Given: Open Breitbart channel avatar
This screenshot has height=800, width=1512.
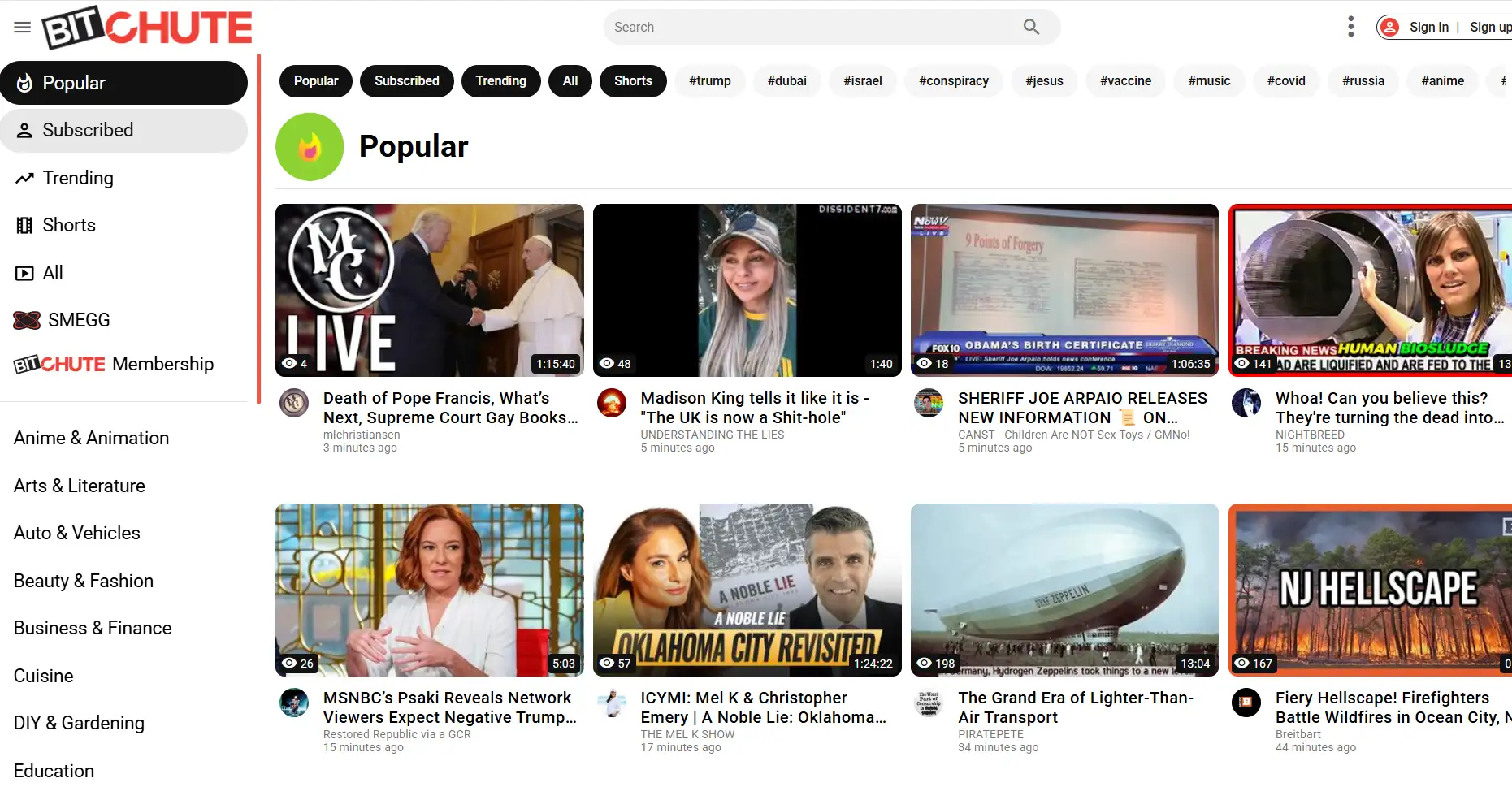Looking at the screenshot, I should point(1246,703).
